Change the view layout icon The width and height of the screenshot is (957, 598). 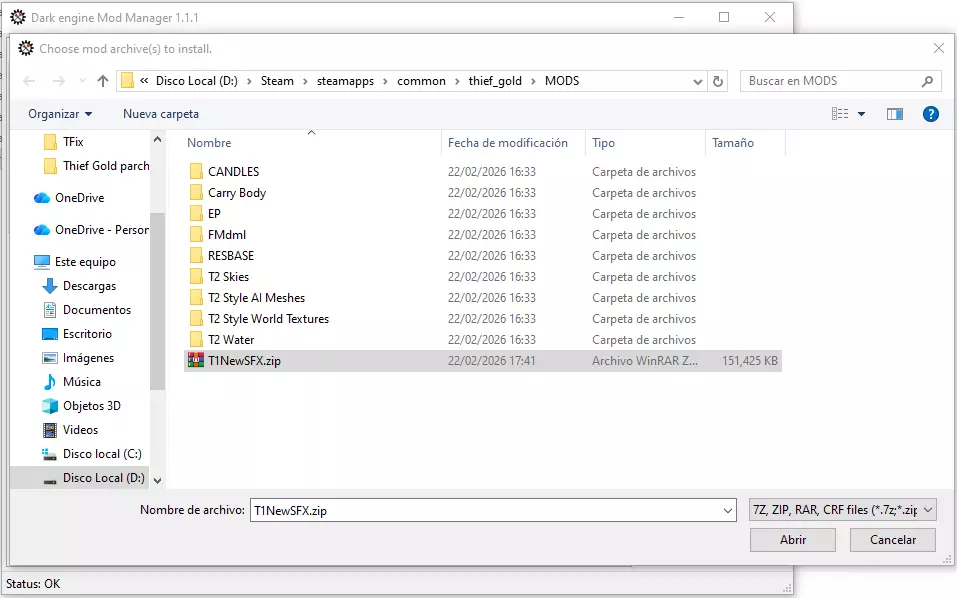[x=840, y=113]
